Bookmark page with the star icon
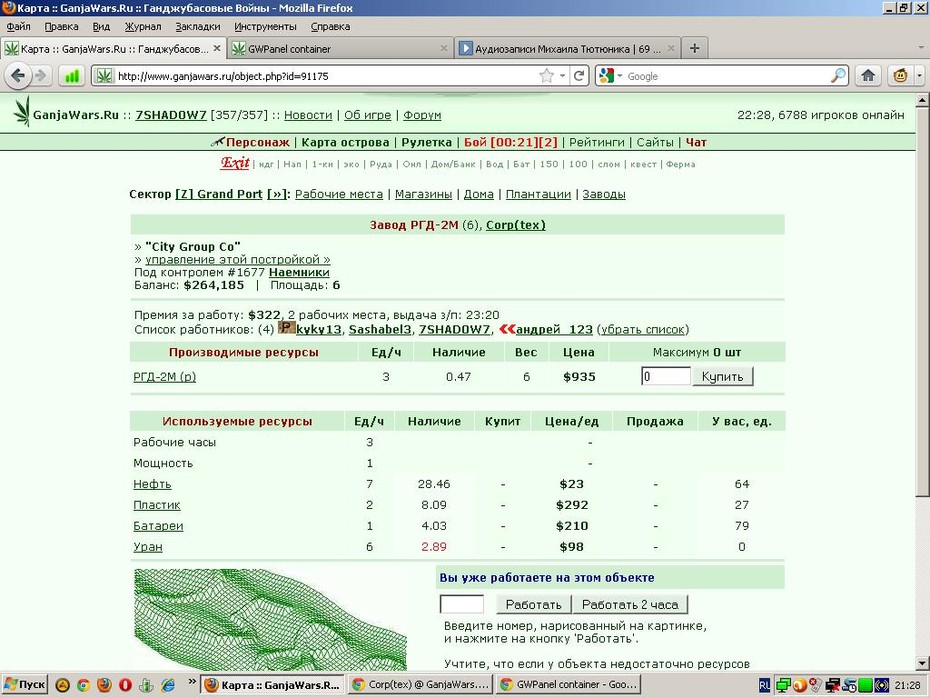 coord(546,76)
